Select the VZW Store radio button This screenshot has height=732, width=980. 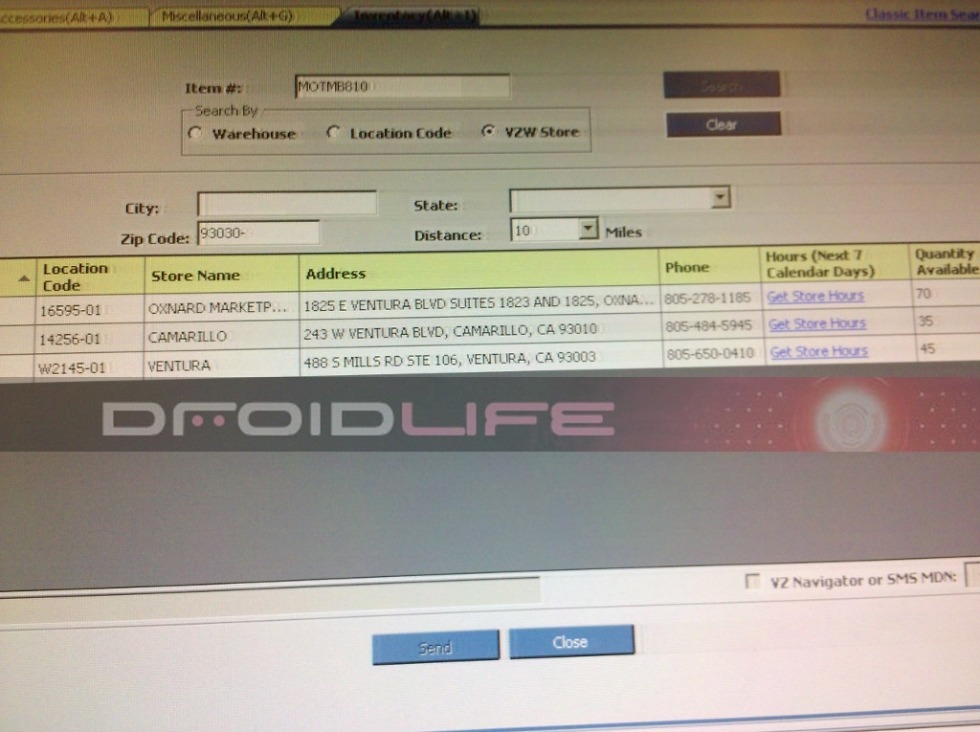pos(487,132)
